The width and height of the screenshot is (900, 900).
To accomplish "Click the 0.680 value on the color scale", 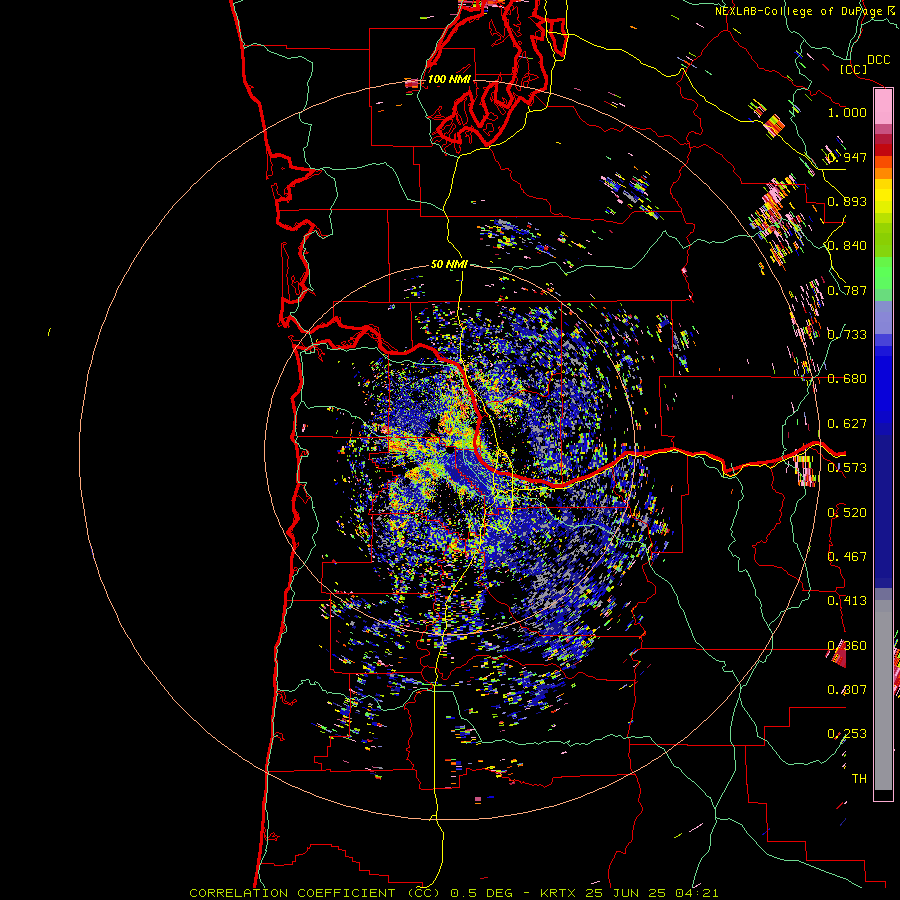I will (x=847, y=378).
